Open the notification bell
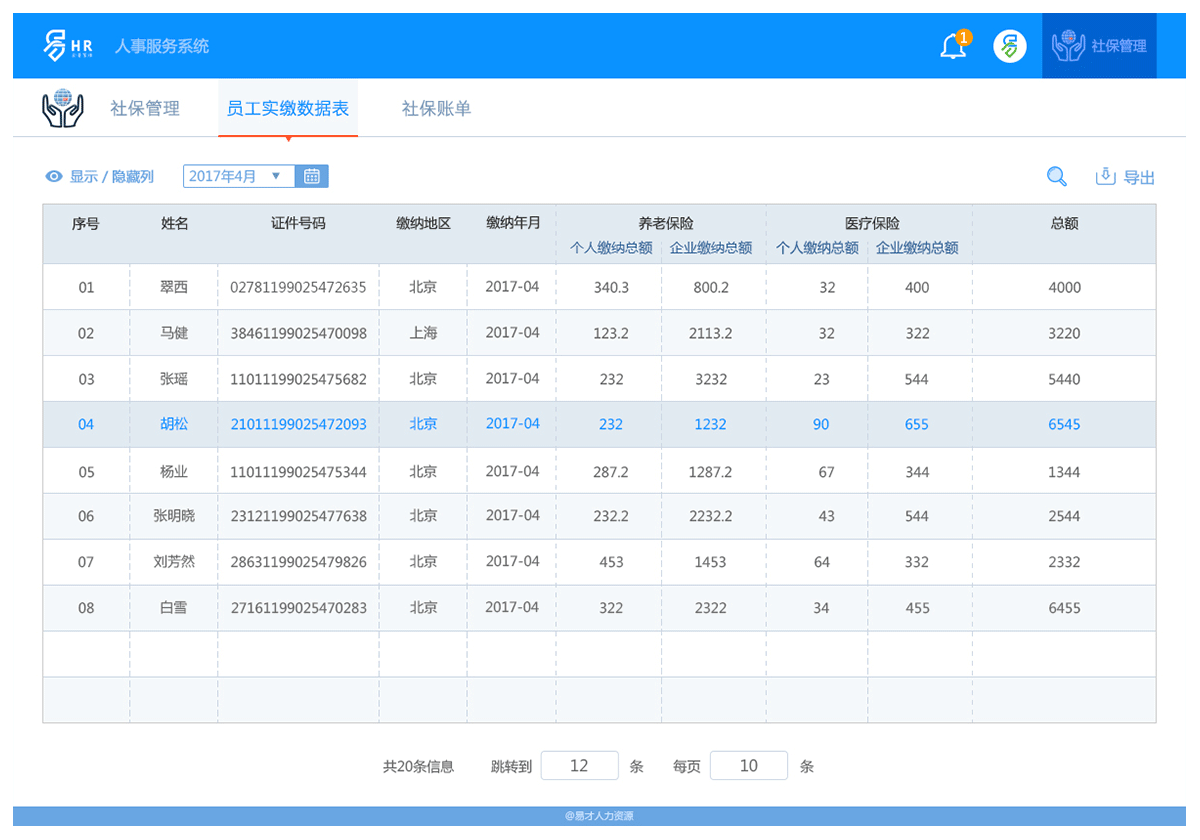 tap(954, 46)
